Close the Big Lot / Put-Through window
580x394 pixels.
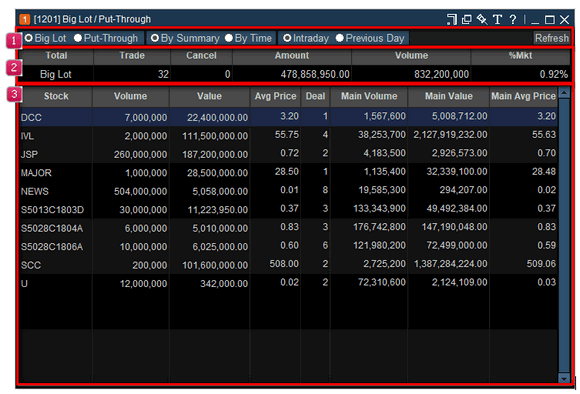point(564,20)
